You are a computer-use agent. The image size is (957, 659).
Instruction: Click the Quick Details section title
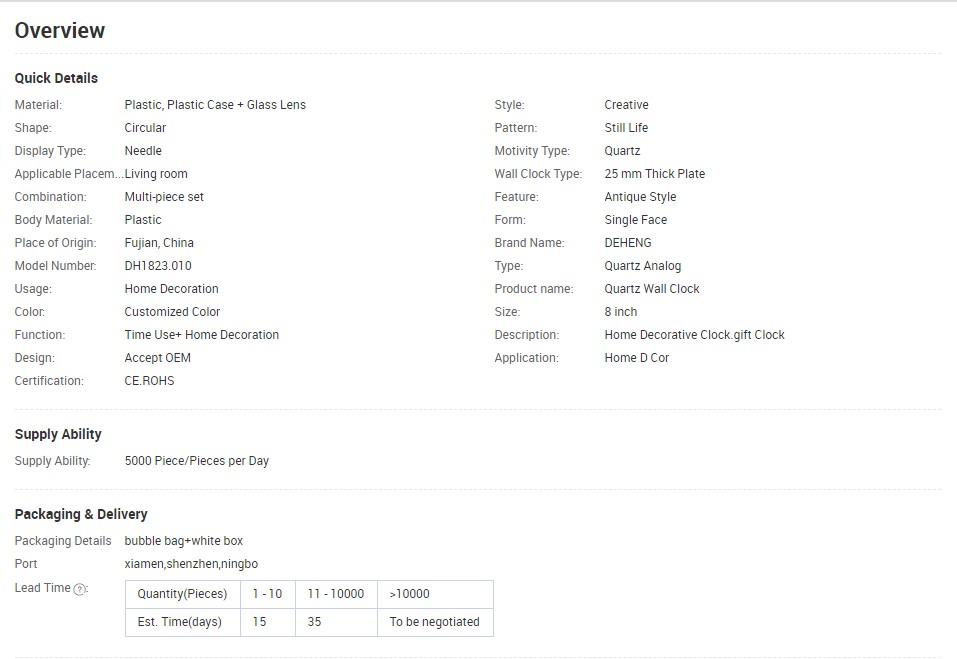click(x=56, y=78)
